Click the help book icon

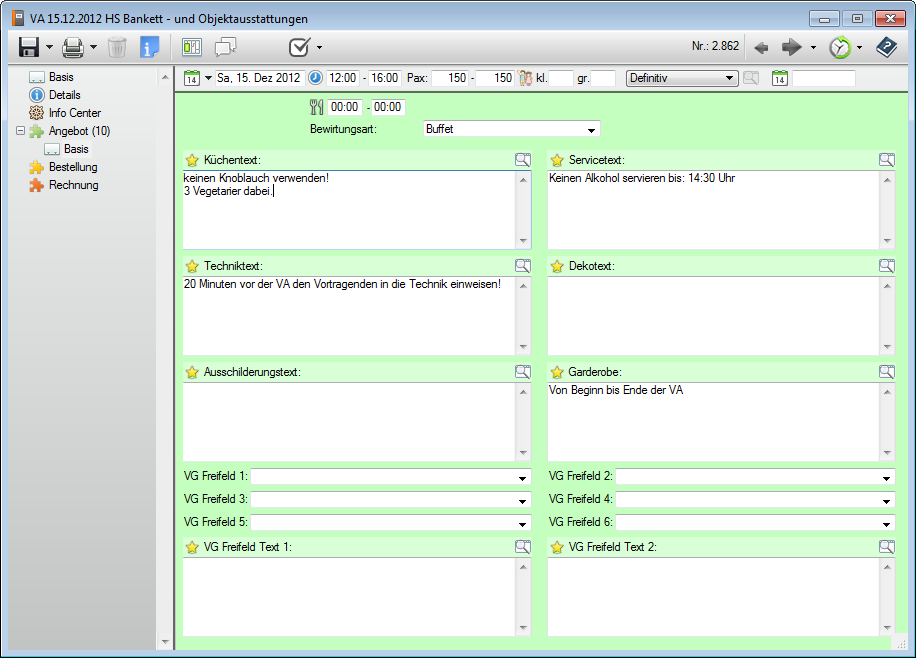coord(886,47)
